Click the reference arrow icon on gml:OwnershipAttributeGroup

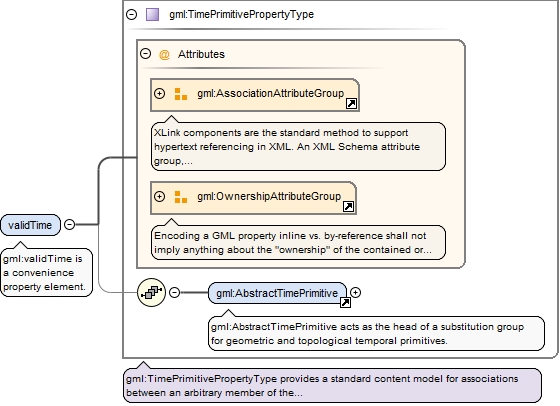pos(348,206)
